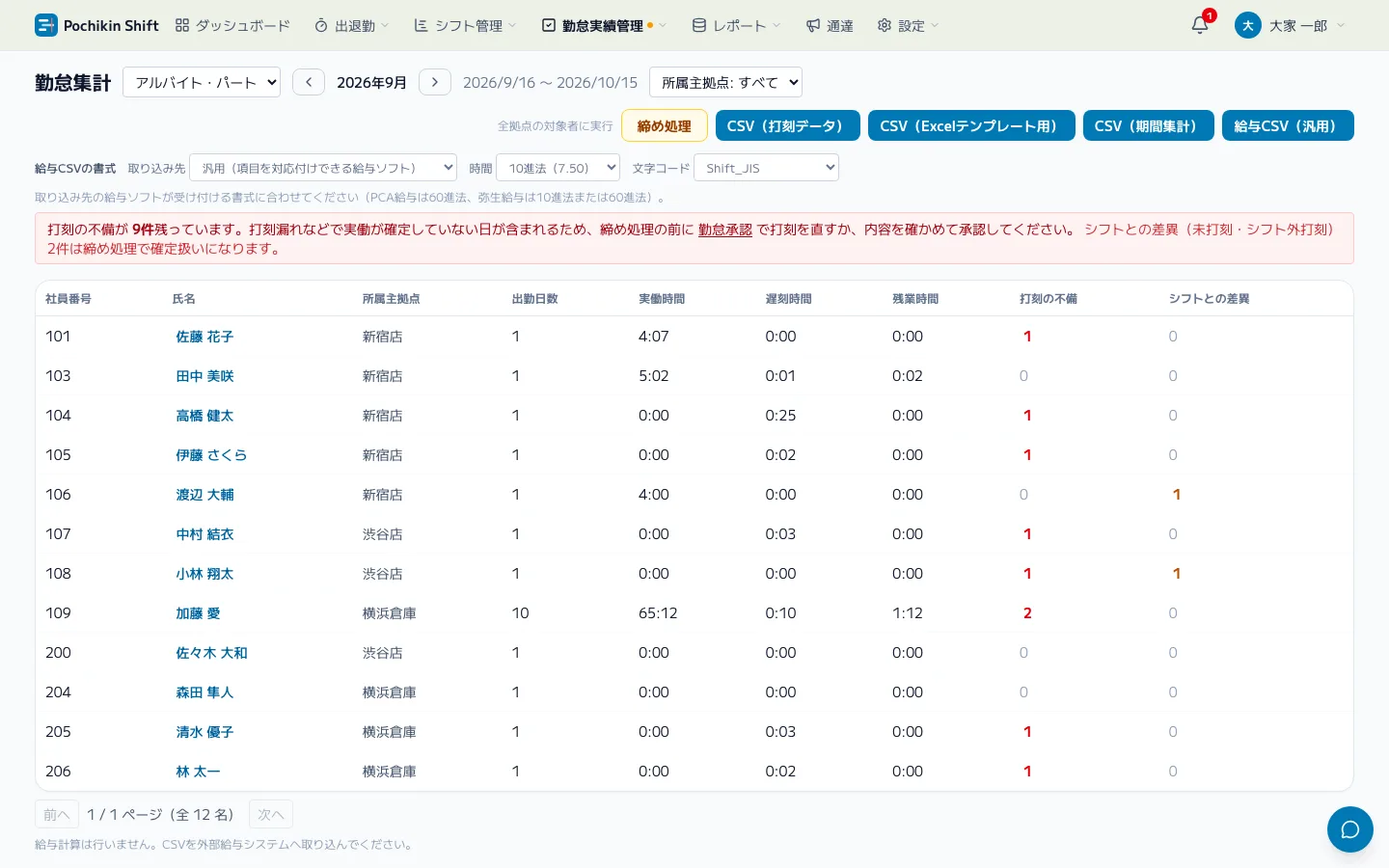Open the chat support bubble icon
The image size is (1389, 868).
coord(1349,829)
